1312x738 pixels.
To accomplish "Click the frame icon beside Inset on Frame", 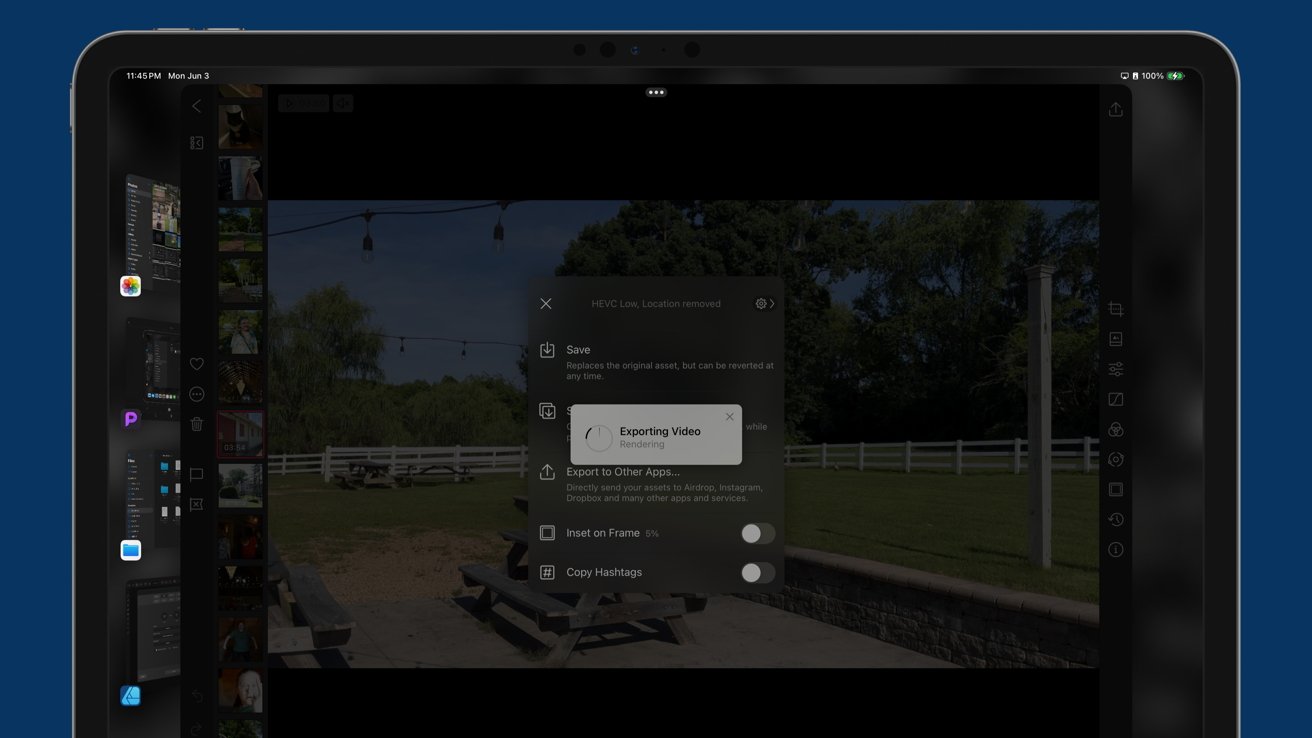I will coord(547,534).
